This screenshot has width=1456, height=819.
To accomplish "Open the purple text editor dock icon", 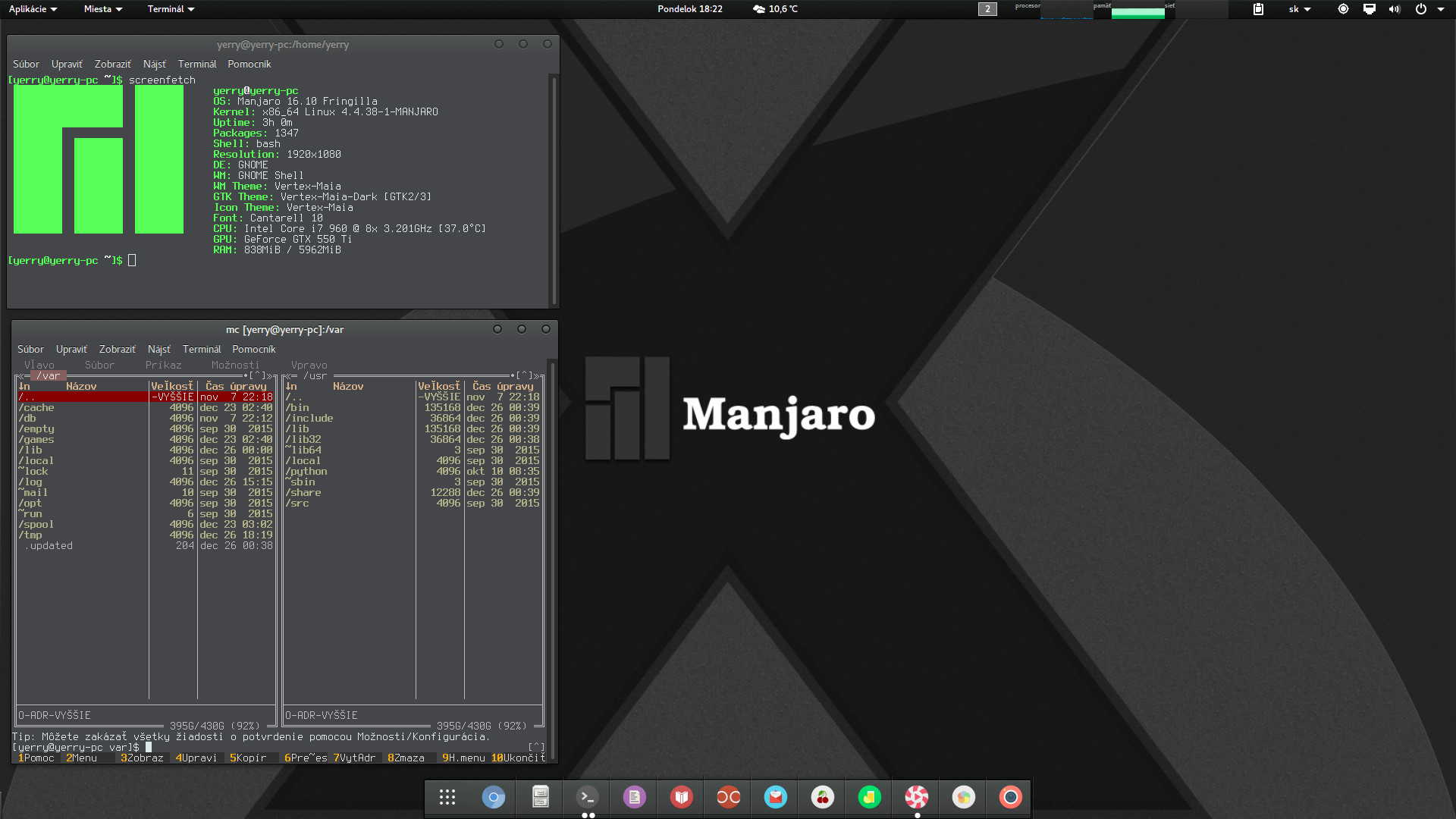I will pyautogui.click(x=635, y=797).
